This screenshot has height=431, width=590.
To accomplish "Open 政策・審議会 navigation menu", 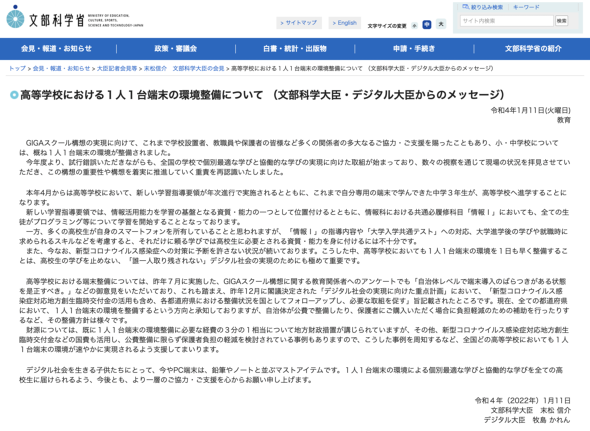I will click(176, 49).
